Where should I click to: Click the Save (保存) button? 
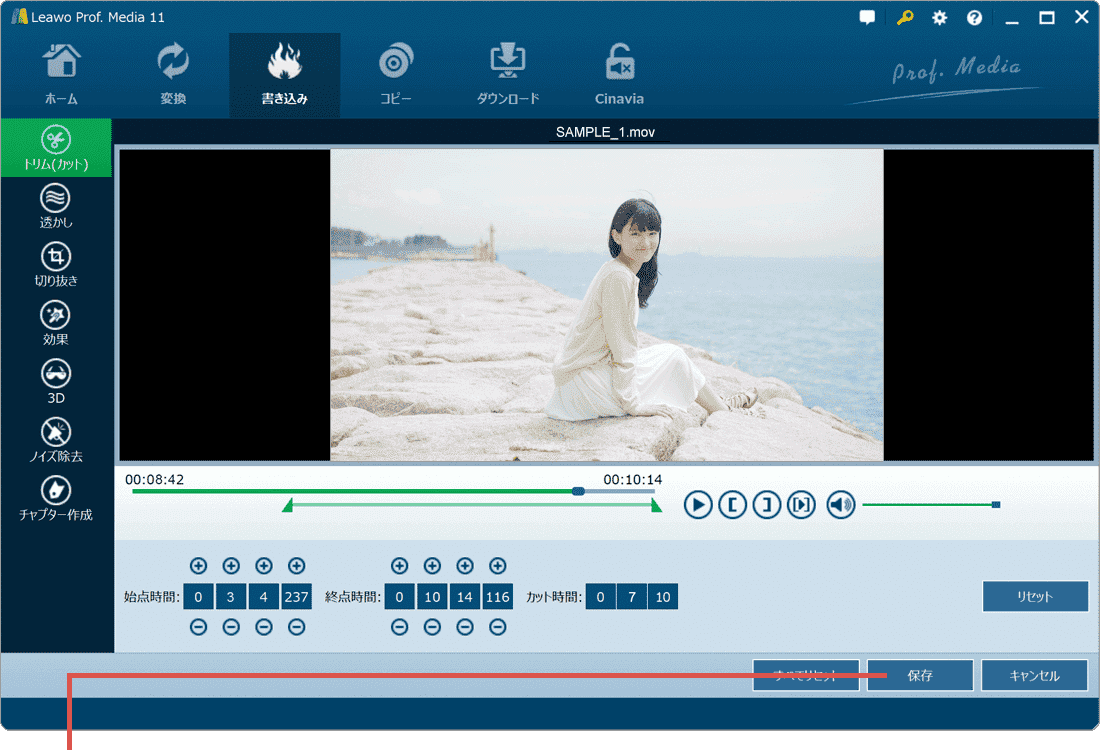click(x=920, y=676)
